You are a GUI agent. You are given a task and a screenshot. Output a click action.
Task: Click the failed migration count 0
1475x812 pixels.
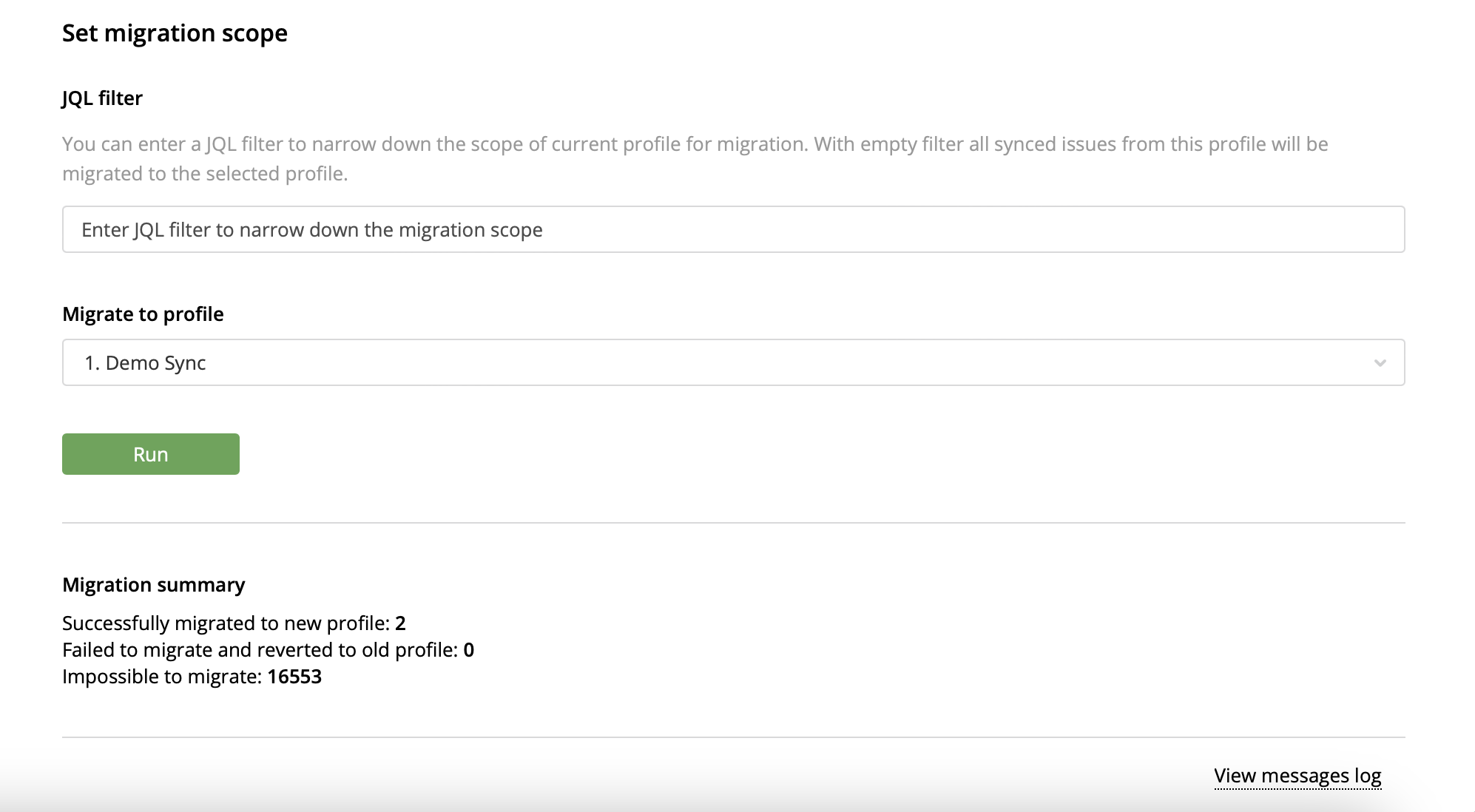coord(468,650)
